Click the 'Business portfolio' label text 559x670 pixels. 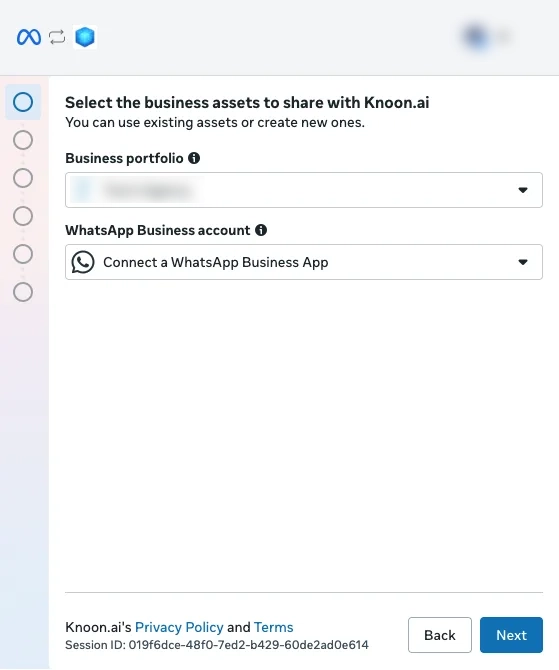tap(124, 159)
